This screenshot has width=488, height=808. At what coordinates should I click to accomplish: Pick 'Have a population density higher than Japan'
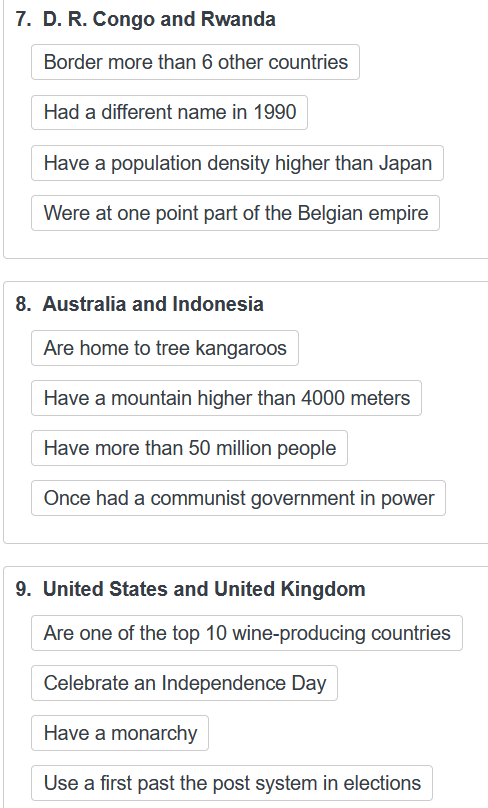coord(238,163)
